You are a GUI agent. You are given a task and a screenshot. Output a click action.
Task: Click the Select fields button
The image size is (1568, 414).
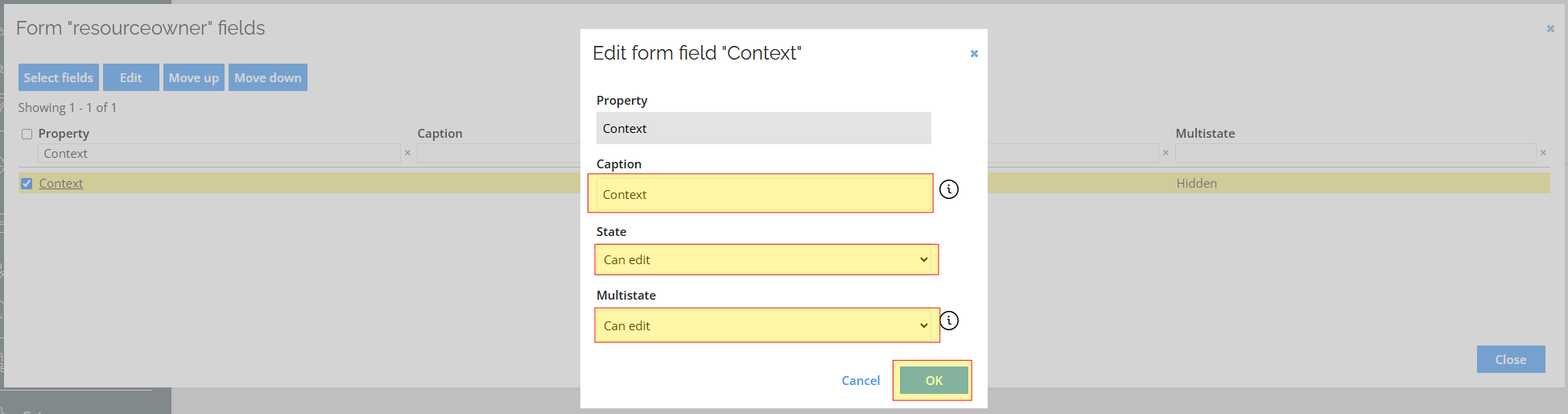tap(59, 77)
